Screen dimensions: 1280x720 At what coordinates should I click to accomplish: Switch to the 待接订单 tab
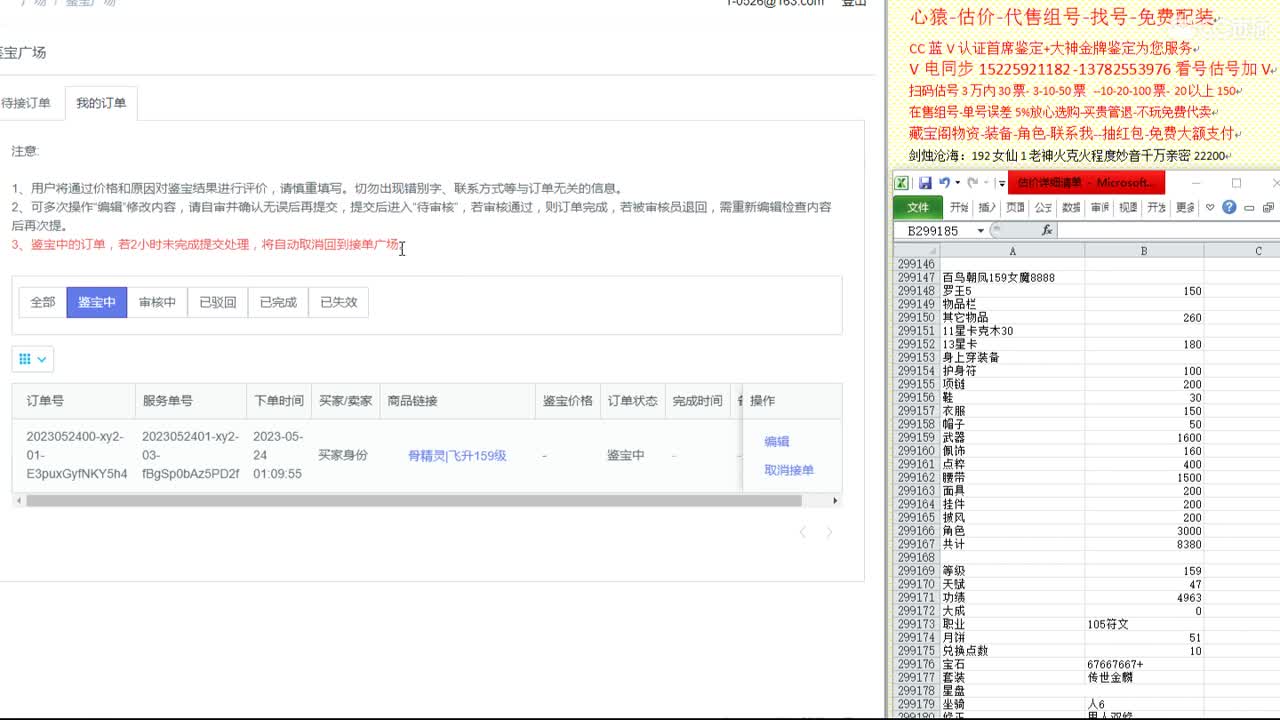point(27,102)
